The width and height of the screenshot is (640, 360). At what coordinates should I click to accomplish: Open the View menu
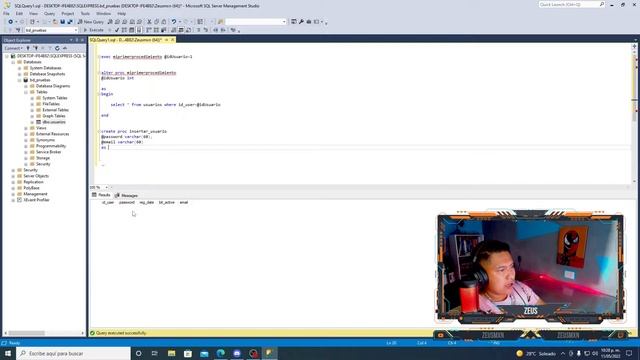[33, 13]
